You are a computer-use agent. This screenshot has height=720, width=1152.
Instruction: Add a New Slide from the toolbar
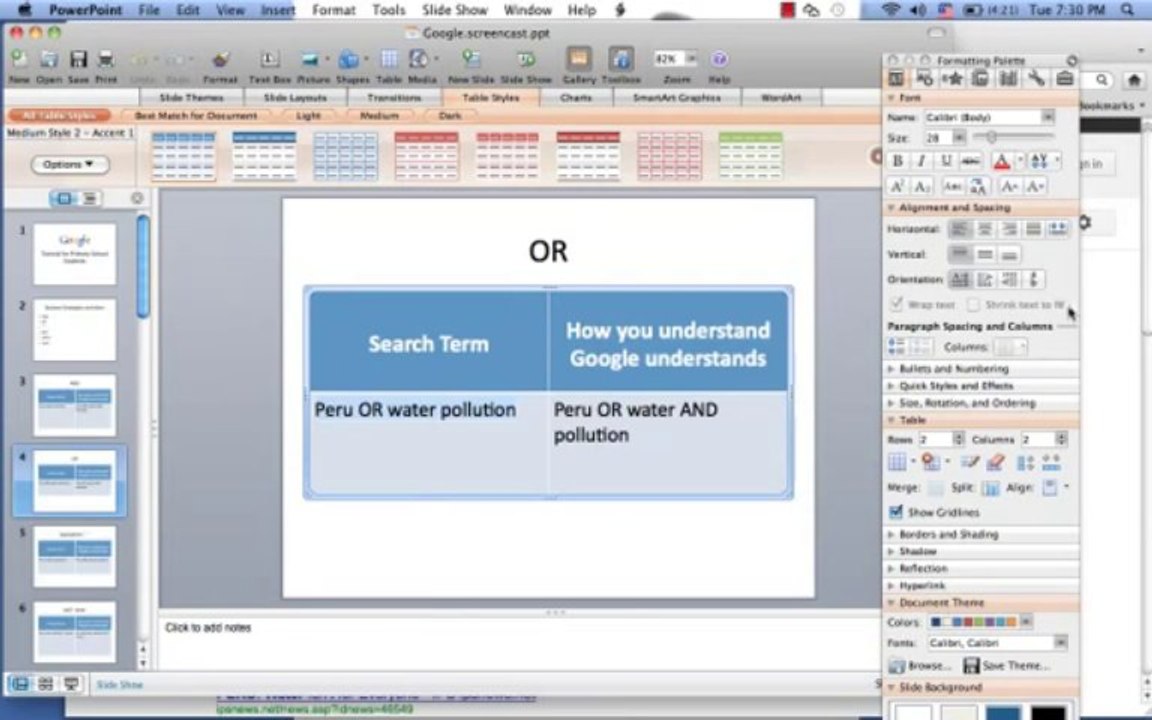471,60
